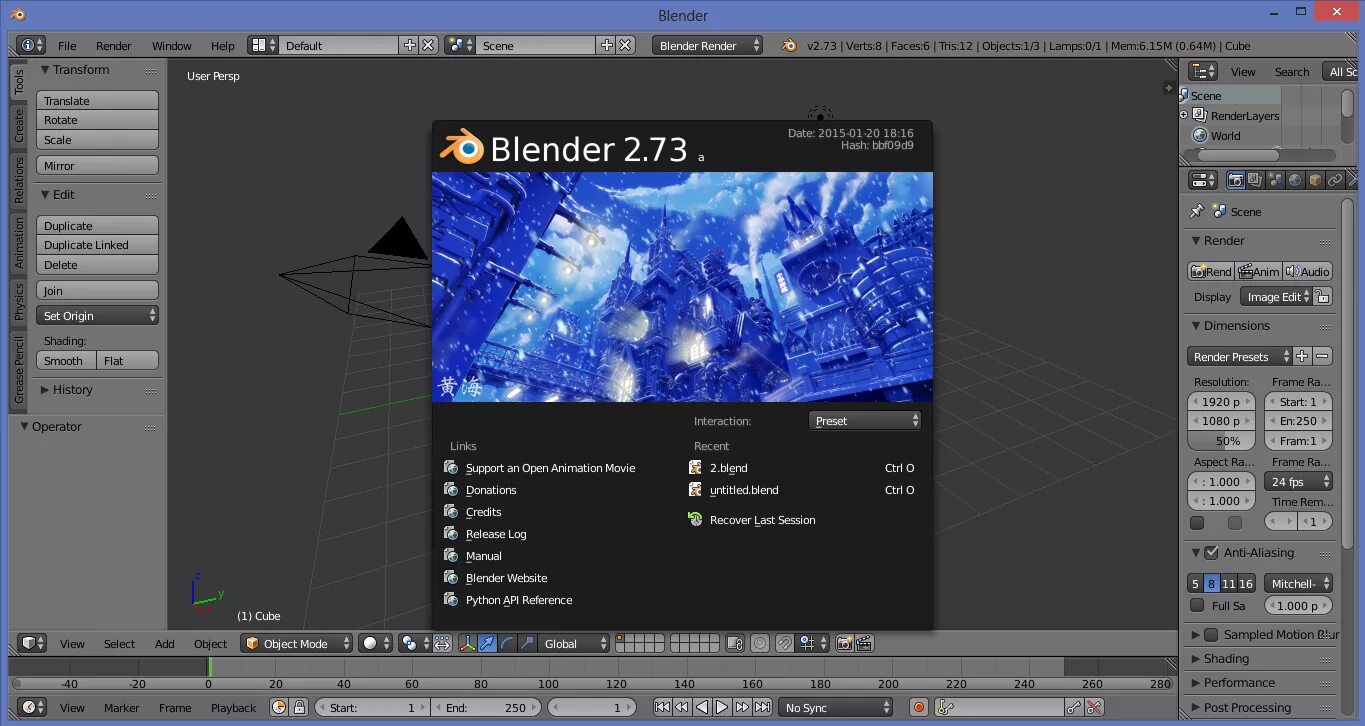
Task: Switch to the Create tab in tool shelf
Action: pos(18,125)
